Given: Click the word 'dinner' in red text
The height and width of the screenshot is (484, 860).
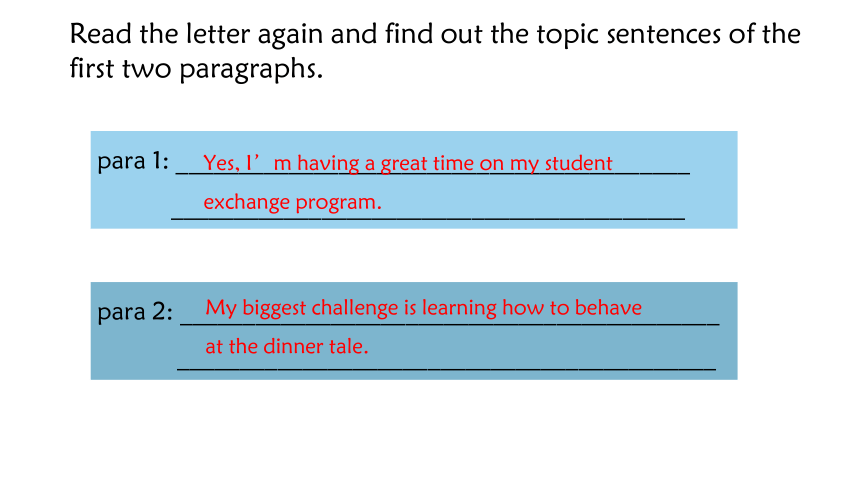Looking at the screenshot, I should (293, 347).
